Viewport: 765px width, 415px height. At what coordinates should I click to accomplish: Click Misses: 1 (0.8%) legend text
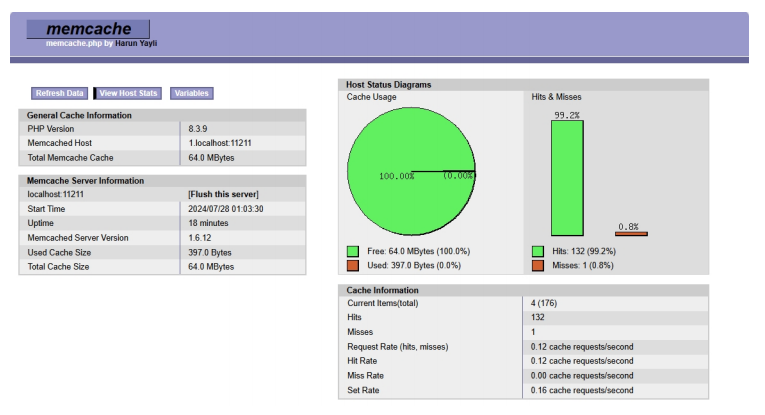(583, 265)
